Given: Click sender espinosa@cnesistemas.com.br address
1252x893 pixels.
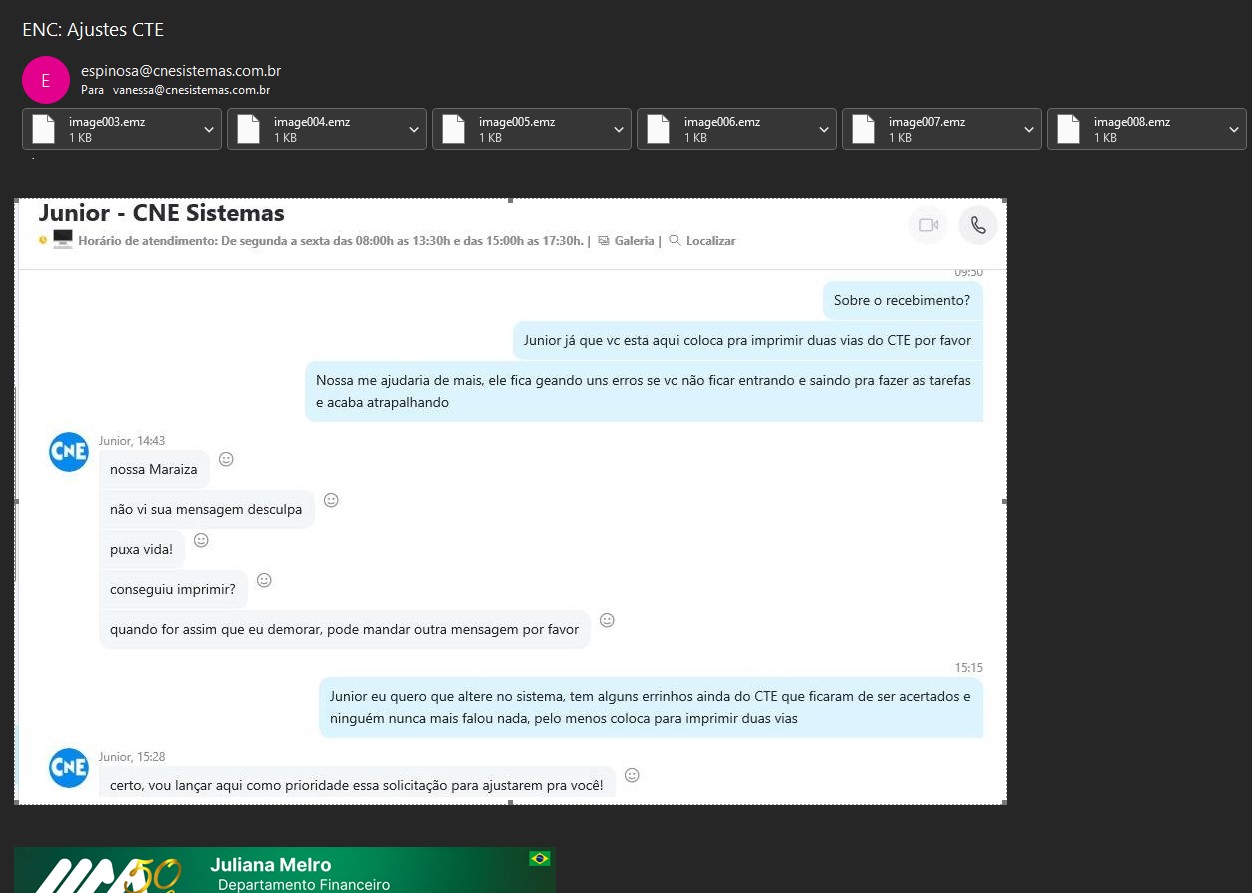Looking at the screenshot, I should (x=180, y=71).
